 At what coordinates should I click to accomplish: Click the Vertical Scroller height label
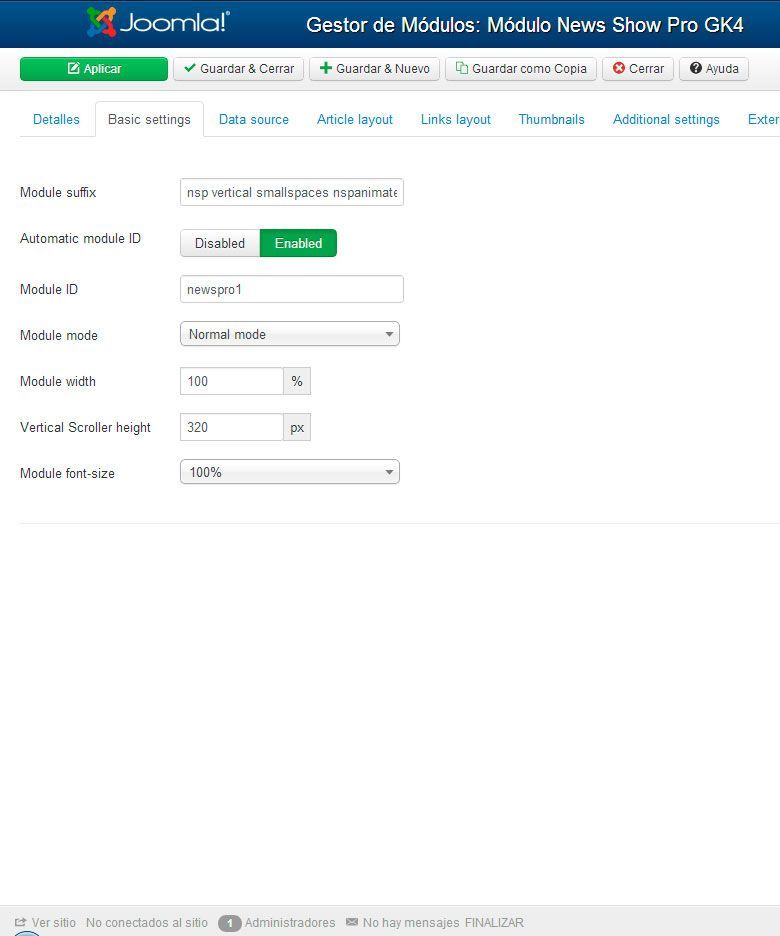point(85,427)
